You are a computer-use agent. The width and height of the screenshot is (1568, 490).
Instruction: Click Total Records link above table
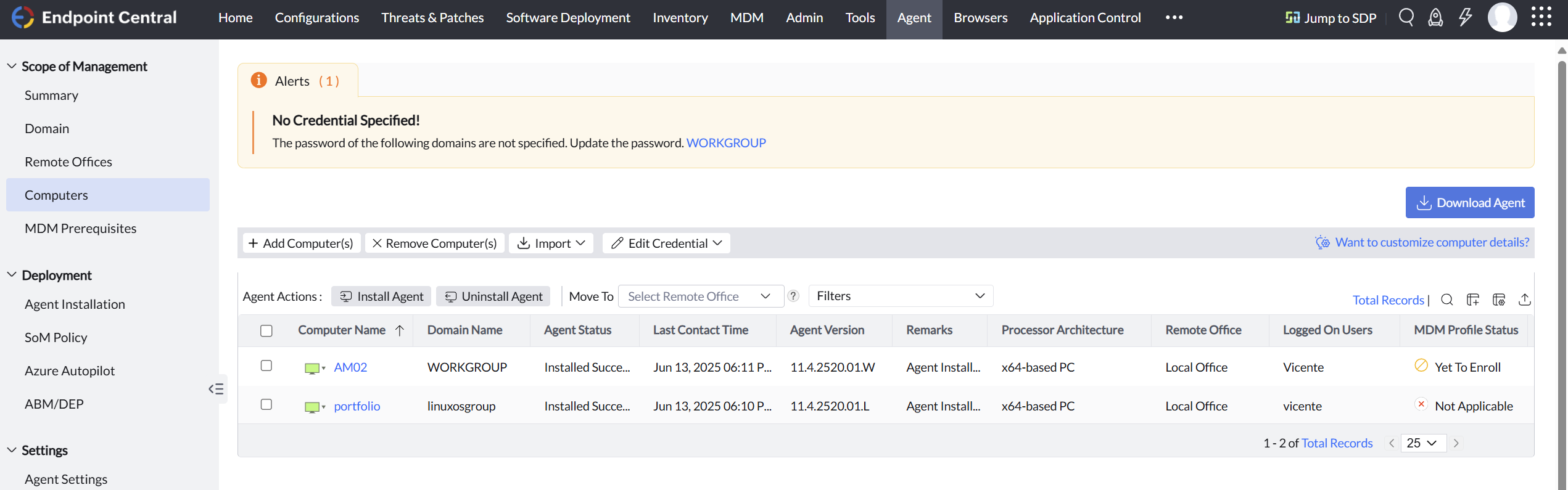[1388, 300]
